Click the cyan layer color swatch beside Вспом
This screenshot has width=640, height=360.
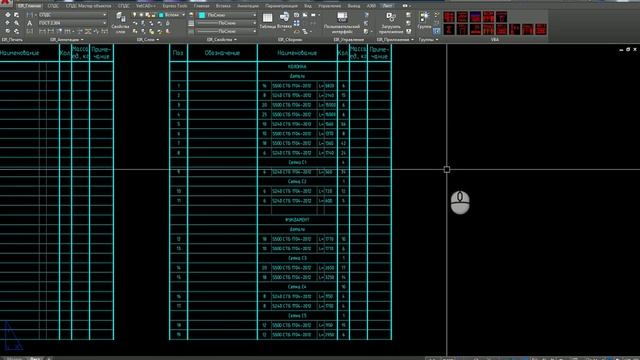click(161, 15)
